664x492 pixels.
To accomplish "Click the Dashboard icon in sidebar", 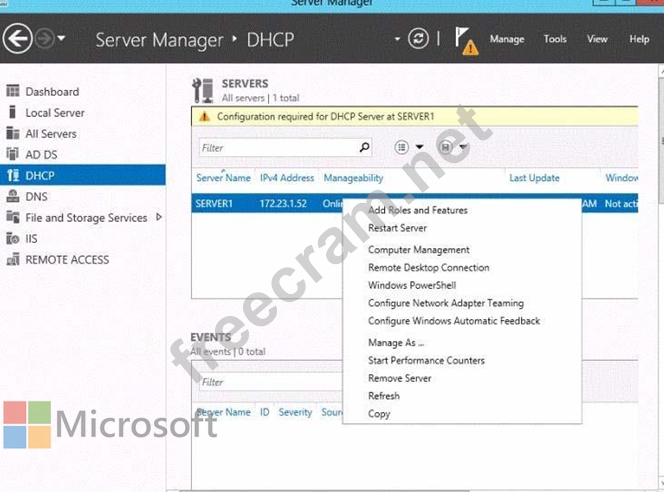I will pyautogui.click(x=13, y=91).
